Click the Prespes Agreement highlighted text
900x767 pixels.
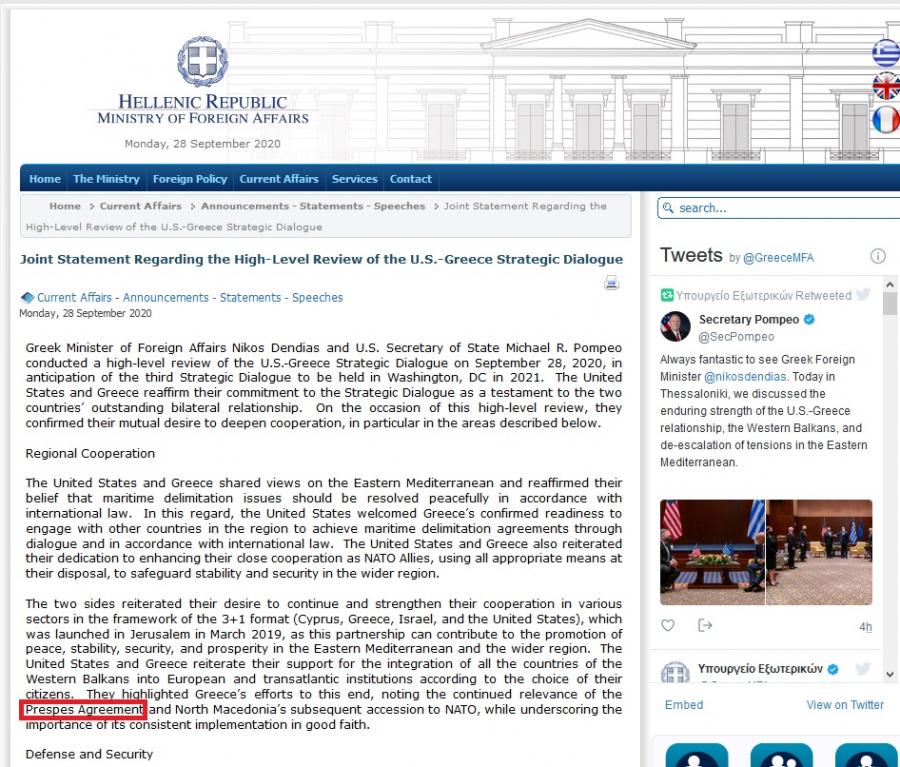pos(84,710)
